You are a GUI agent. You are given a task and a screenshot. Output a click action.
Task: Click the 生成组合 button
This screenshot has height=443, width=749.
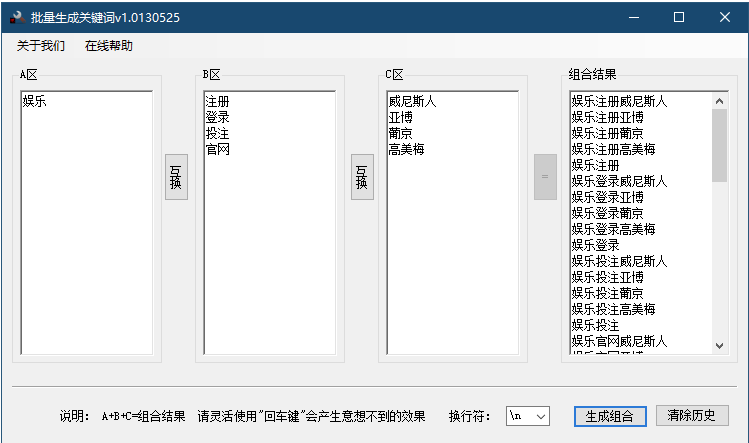pos(610,416)
